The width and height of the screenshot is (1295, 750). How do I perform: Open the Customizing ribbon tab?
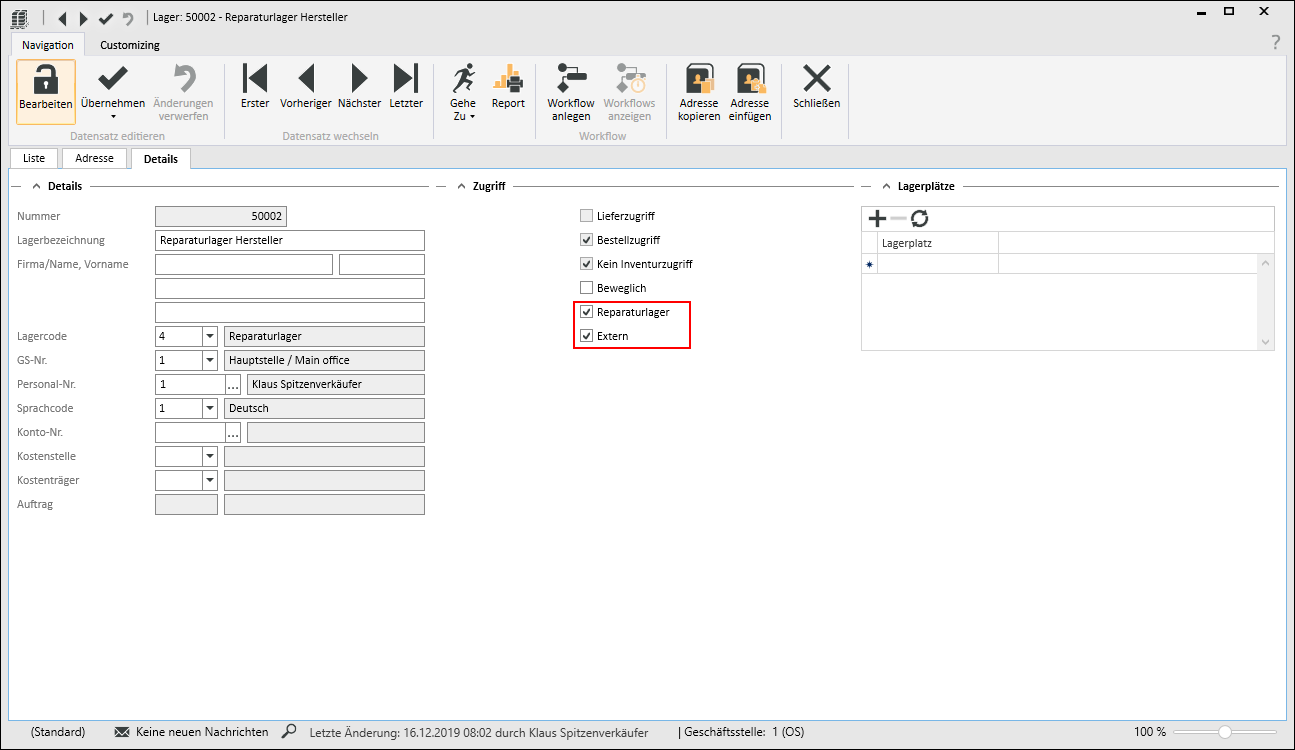click(x=129, y=45)
